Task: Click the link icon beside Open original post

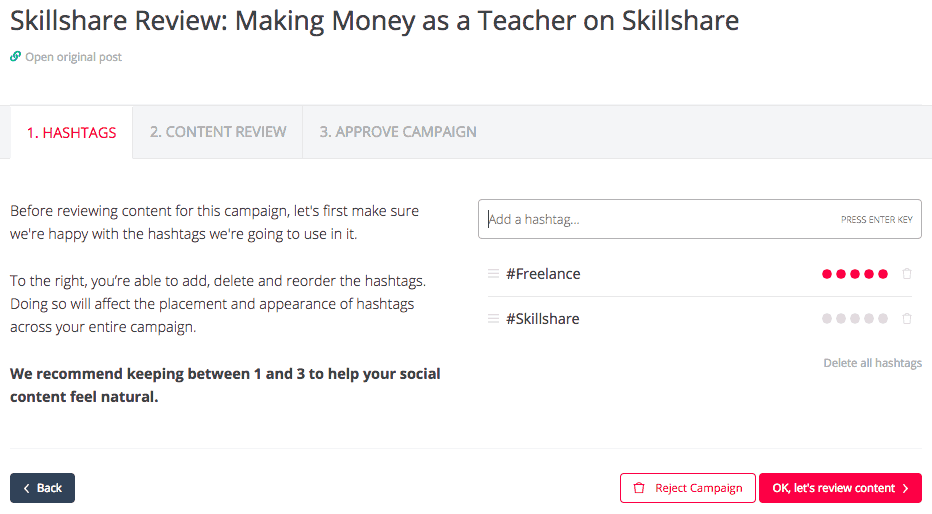Action: [15, 56]
